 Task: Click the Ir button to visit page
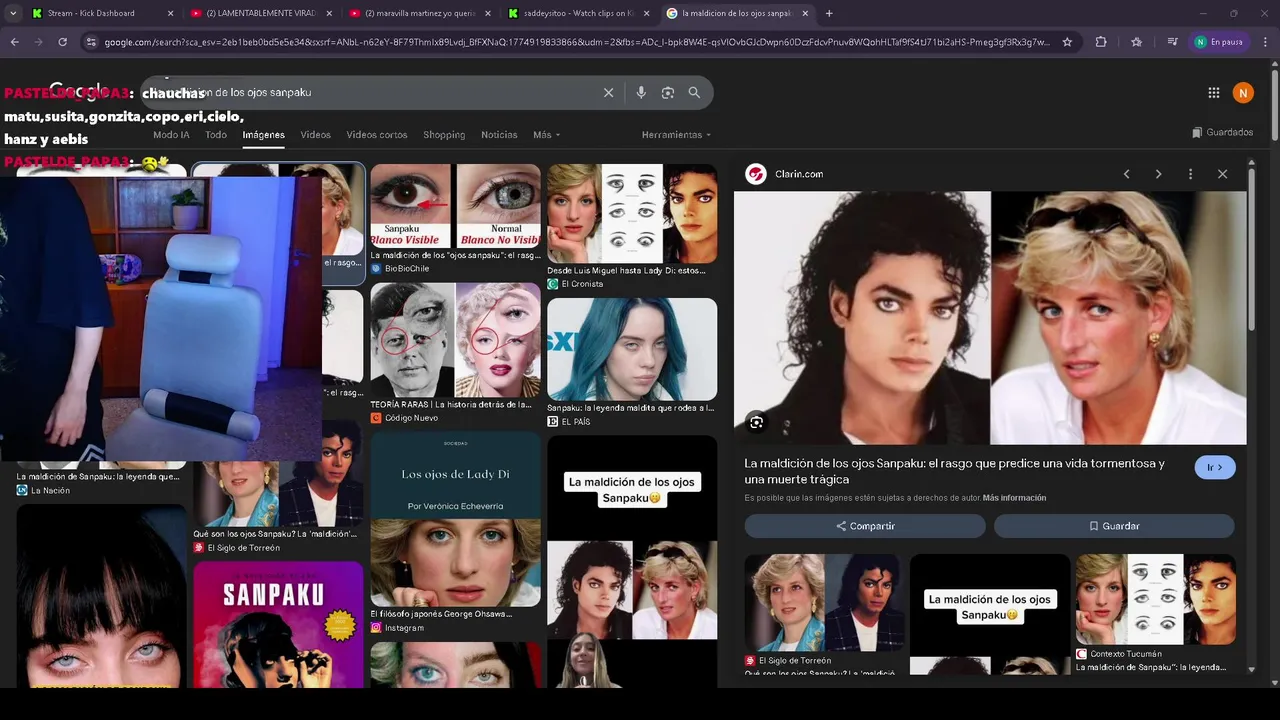(x=1215, y=467)
